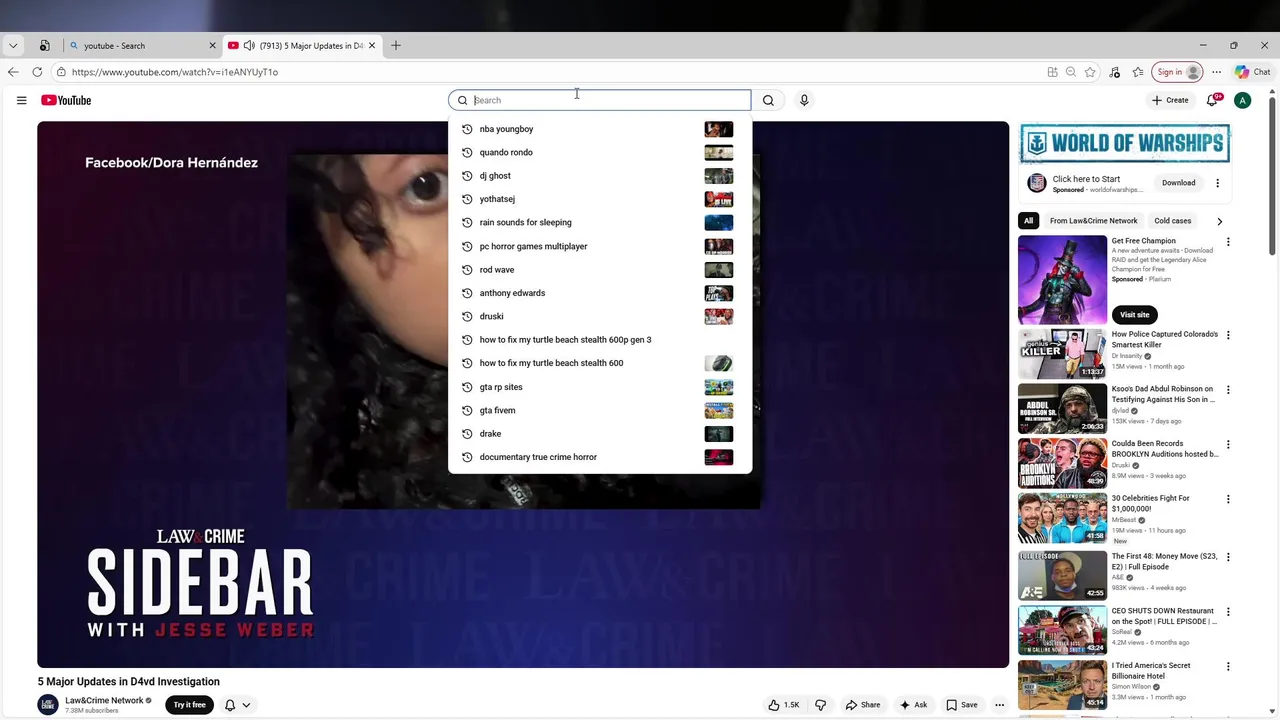The height and width of the screenshot is (720, 1280).
Task: Open the browser settings ellipsis menu
Action: click(x=1217, y=72)
